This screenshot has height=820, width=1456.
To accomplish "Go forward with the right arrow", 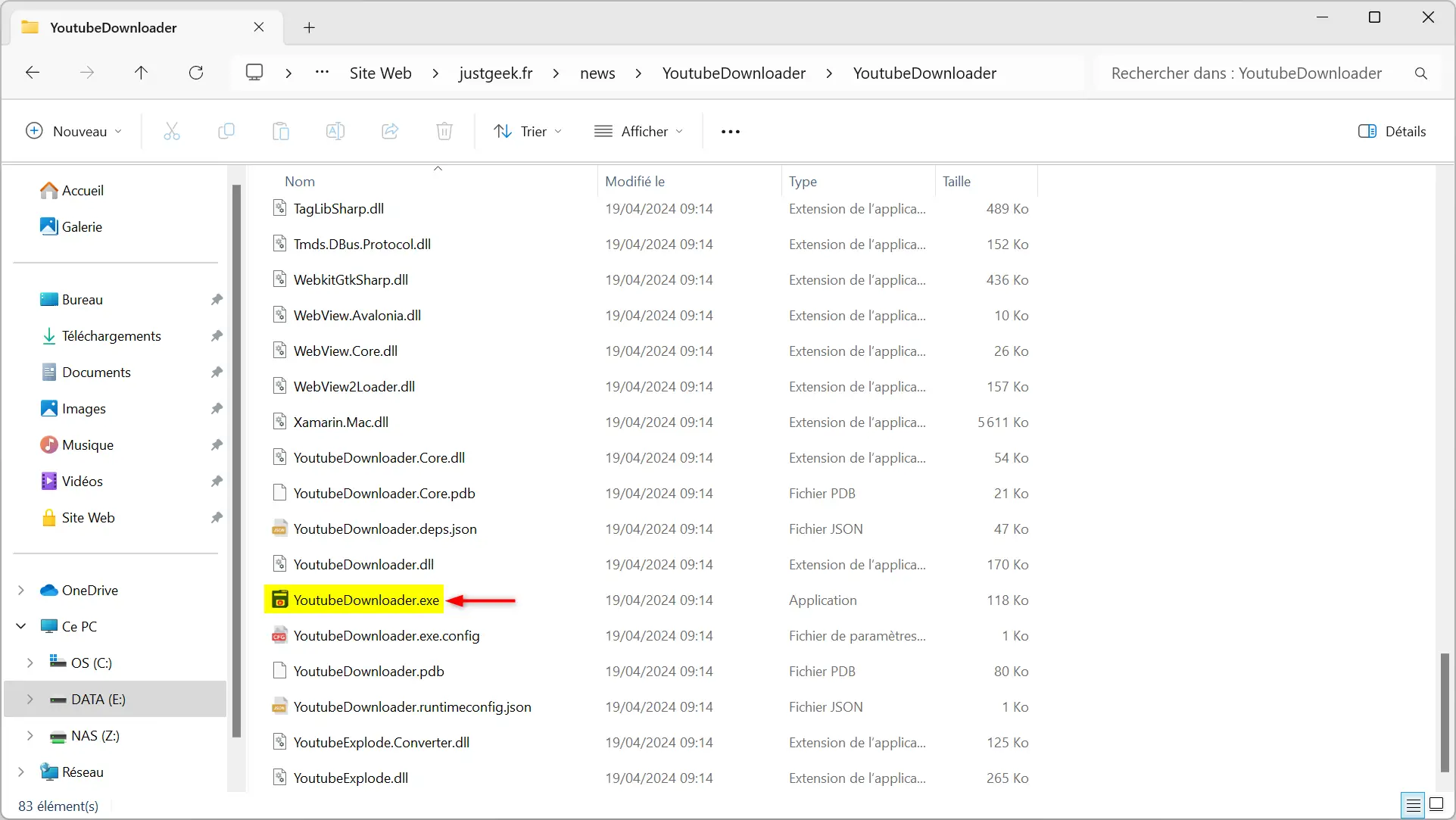I will (87, 73).
